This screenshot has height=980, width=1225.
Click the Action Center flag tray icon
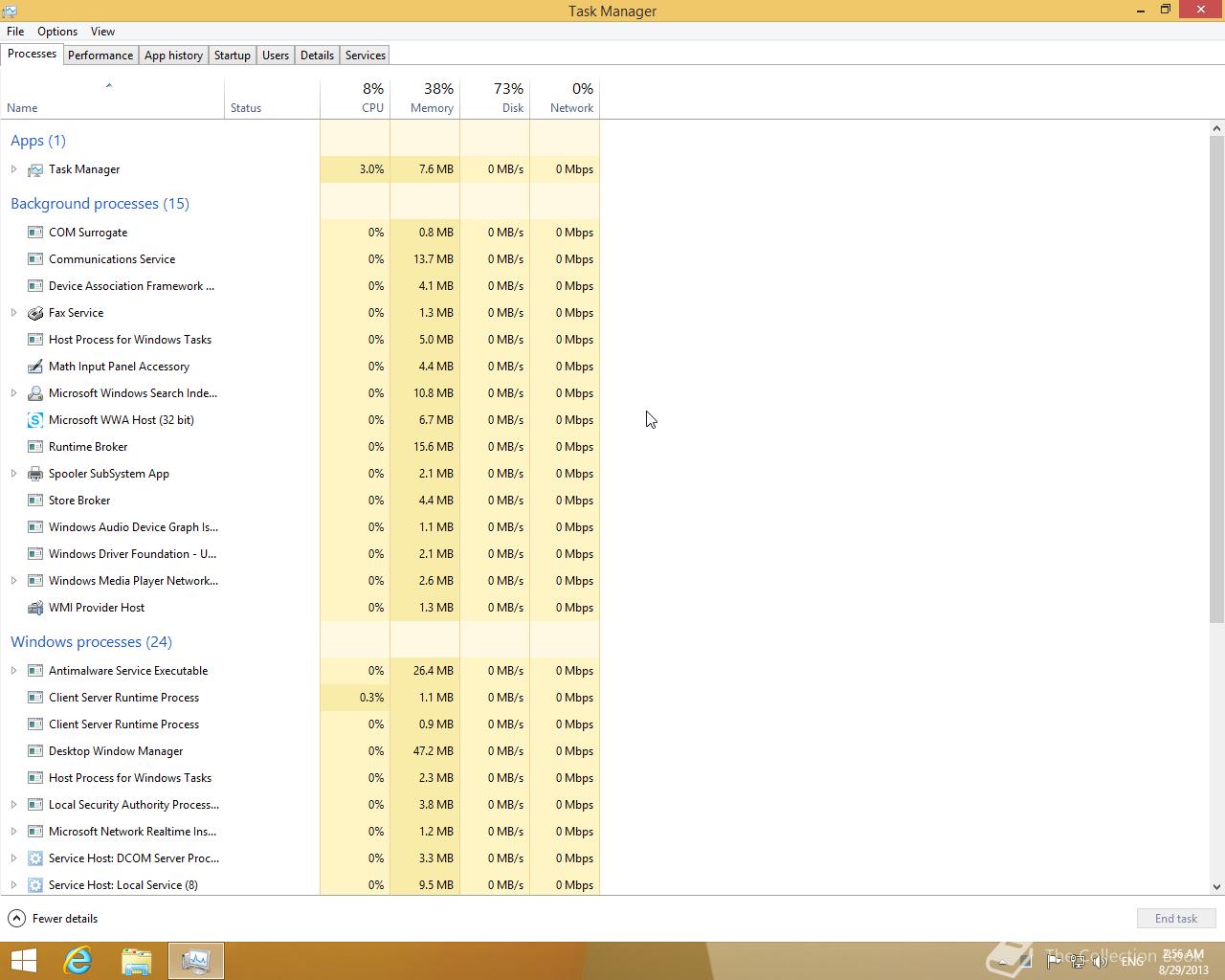[1053, 962]
